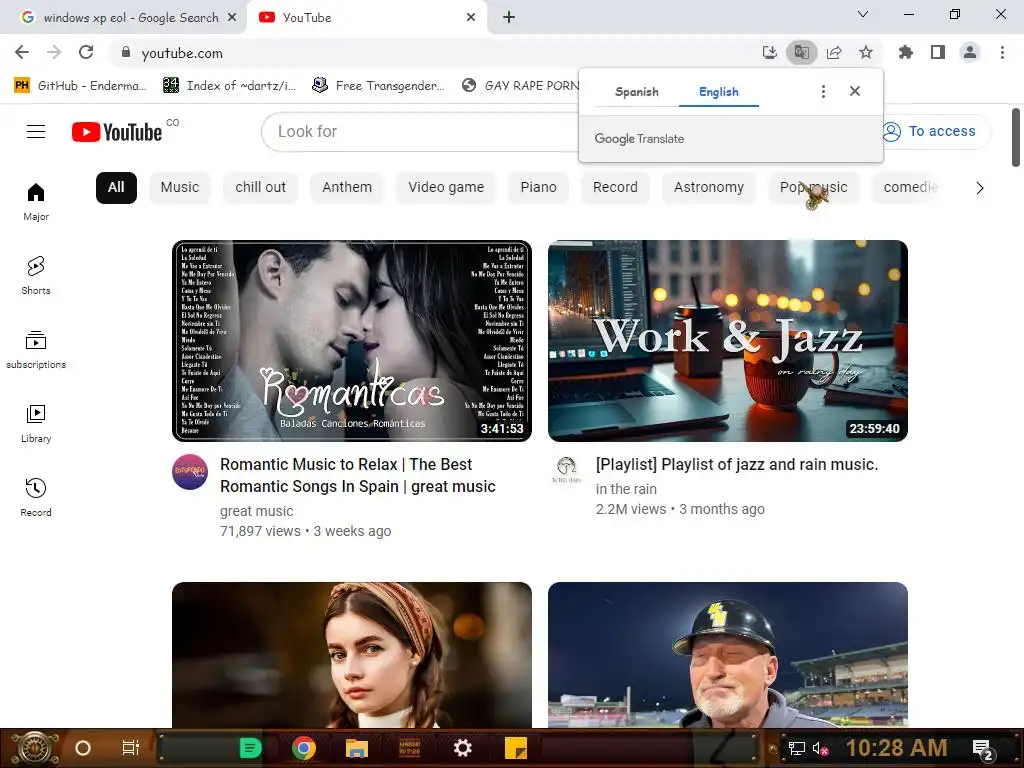Navigate back with the browser arrow
1024x768 pixels.
tap(22, 52)
